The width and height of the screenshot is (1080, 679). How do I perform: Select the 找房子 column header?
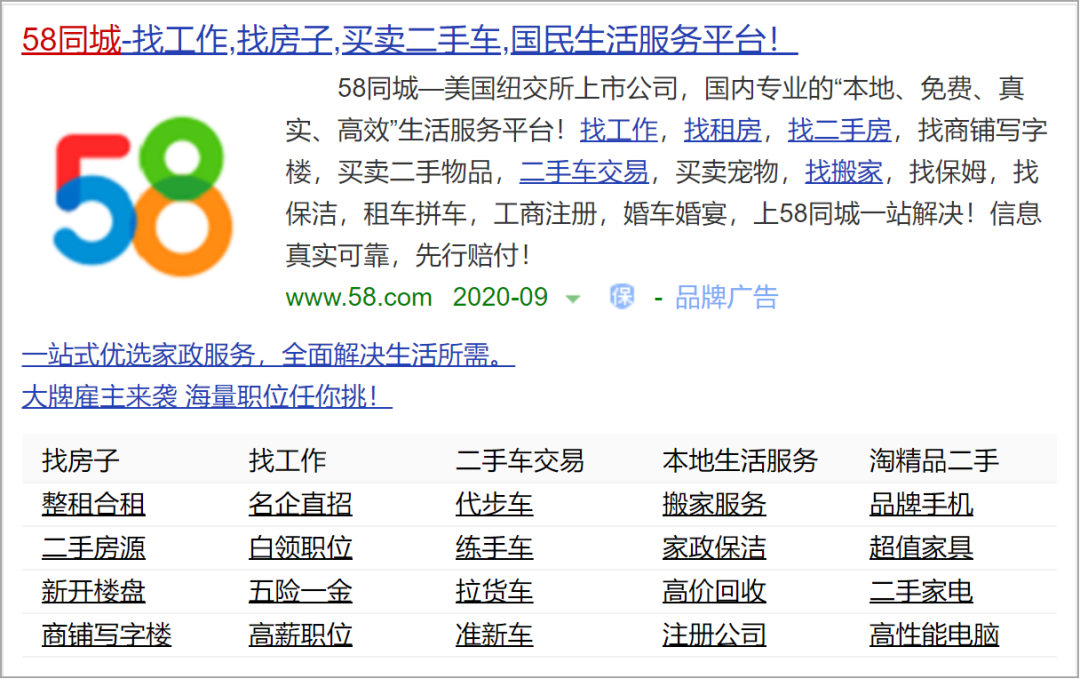point(81,461)
